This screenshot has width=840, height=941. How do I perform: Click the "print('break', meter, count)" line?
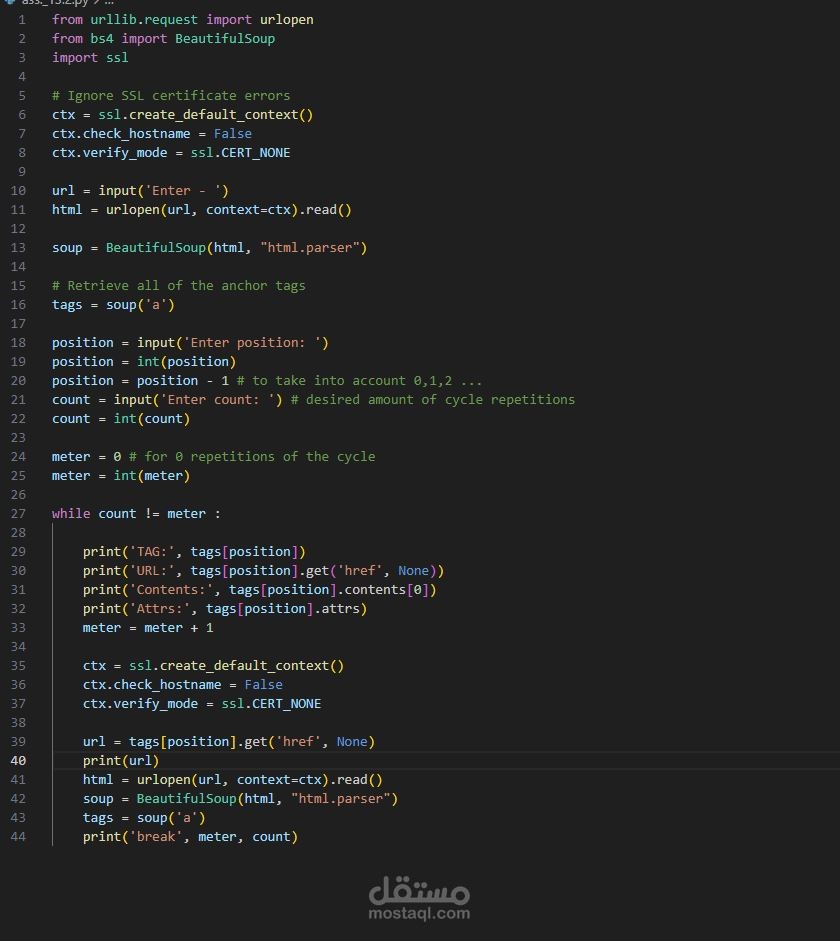coord(190,837)
